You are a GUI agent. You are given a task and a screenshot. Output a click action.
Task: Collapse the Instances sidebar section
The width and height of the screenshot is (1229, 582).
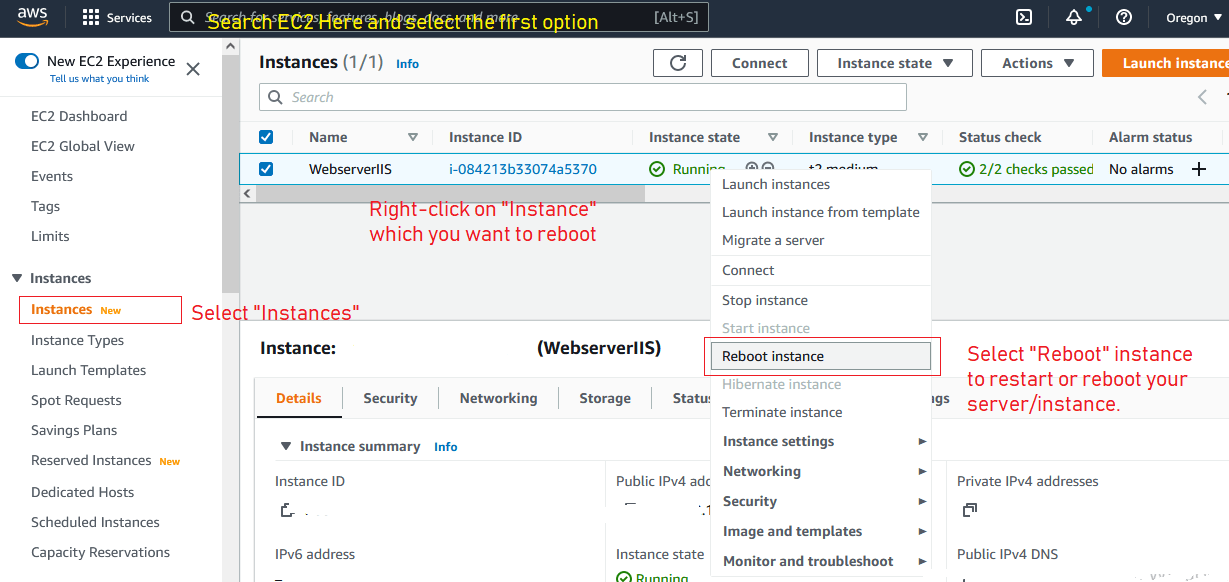pyautogui.click(x=16, y=278)
